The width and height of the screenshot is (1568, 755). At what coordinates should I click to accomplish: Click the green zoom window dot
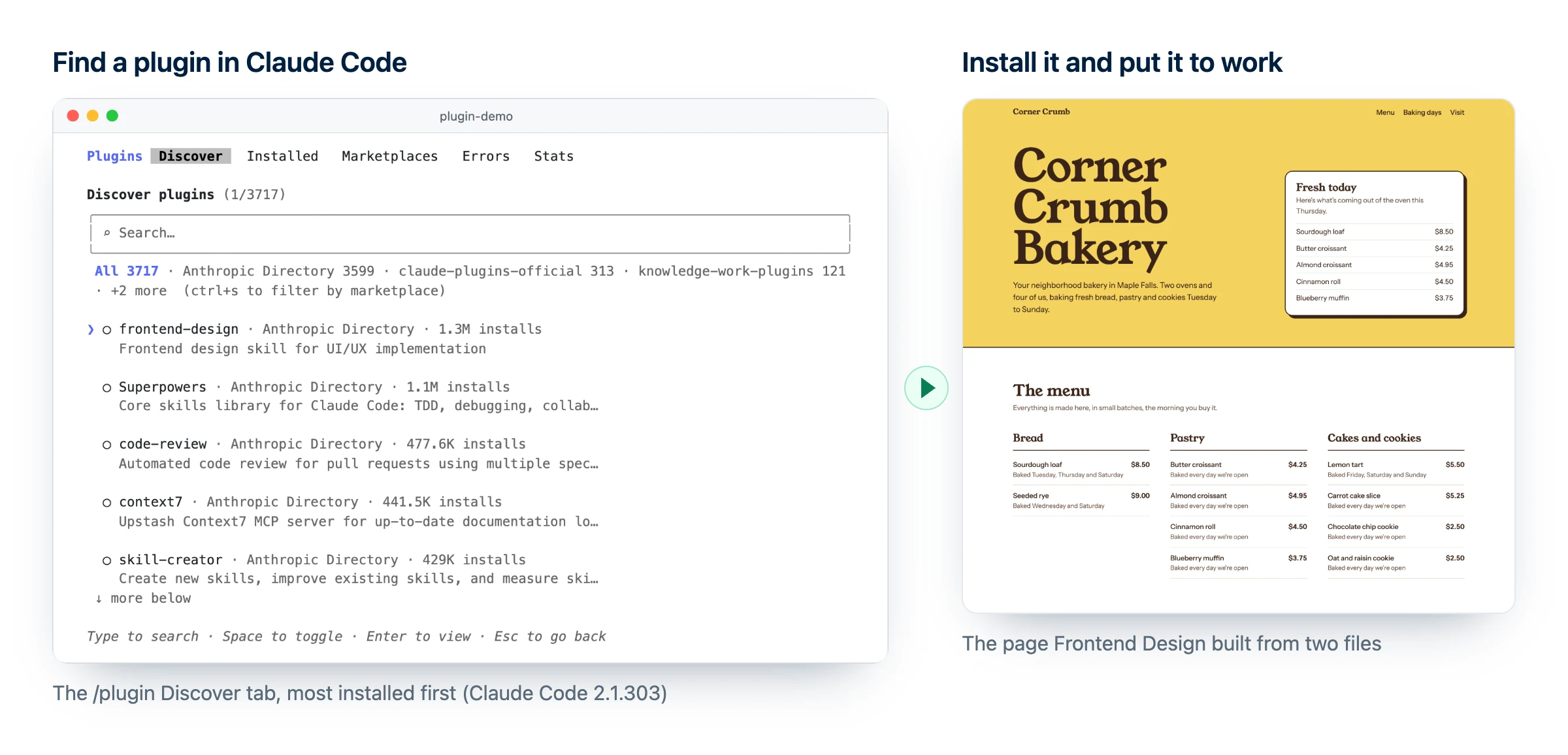pyautogui.click(x=112, y=116)
